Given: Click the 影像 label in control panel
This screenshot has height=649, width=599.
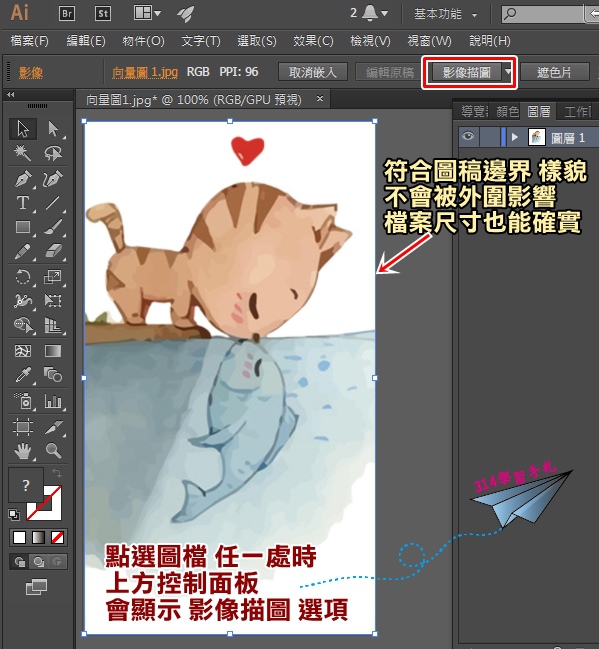Looking at the screenshot, I should 31,73.
